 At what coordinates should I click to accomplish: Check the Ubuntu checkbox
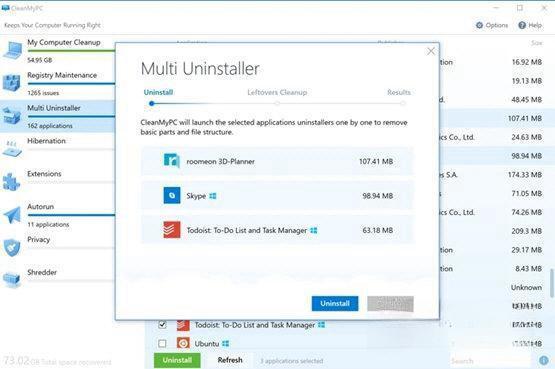[162, 343]
